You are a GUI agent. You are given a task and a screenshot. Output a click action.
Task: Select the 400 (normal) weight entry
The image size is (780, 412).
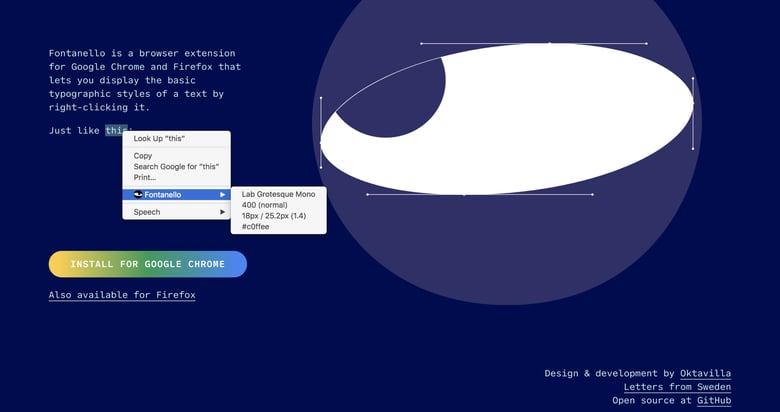click(265, 205)
